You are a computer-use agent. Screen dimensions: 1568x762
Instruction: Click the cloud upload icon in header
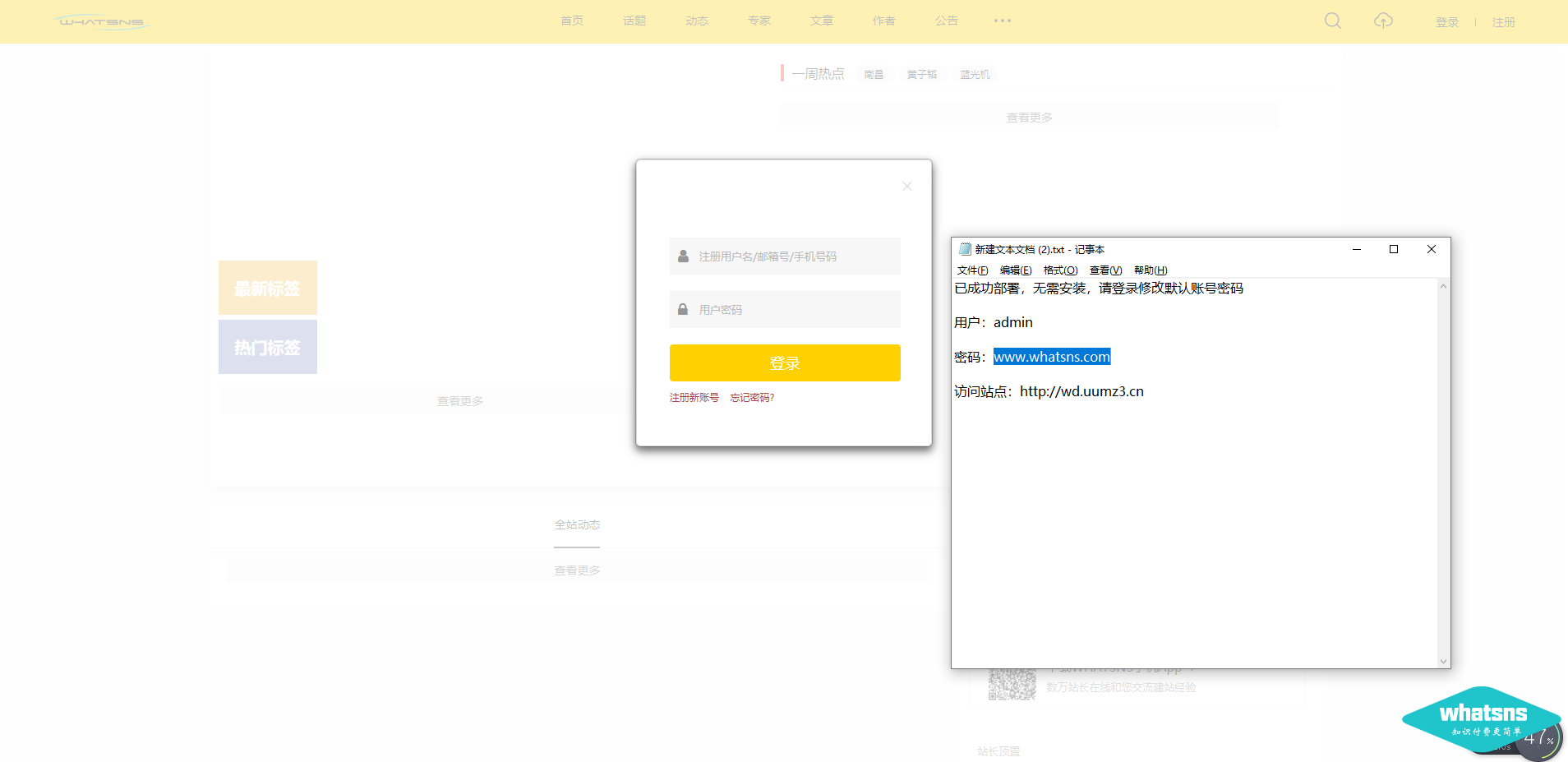coord(1383,21)
